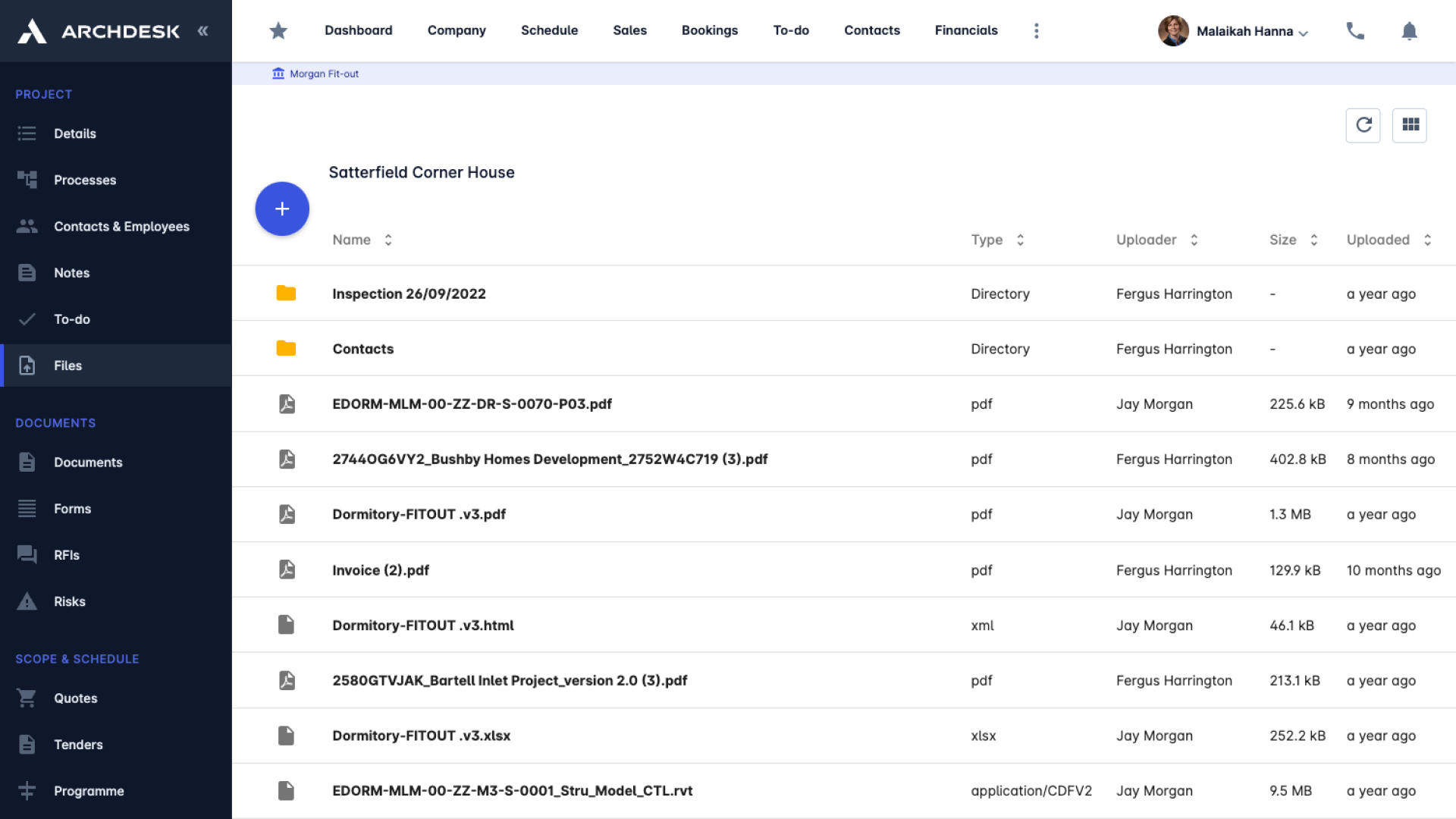Click the favorites star icon
1456x819 pixels.
point(278,31)
